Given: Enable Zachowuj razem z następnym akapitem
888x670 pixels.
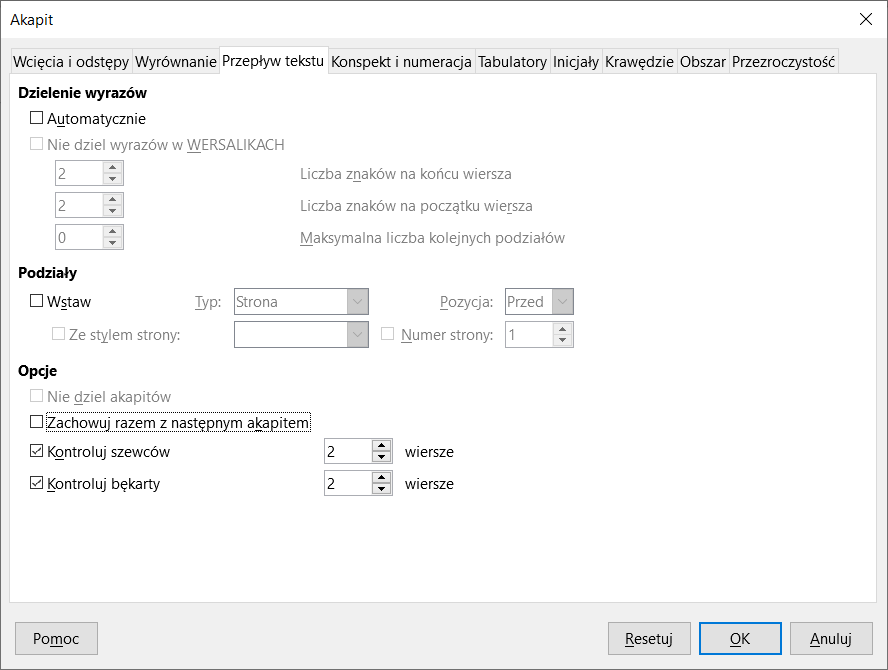Looking at the screenshot, I should [x=37, y=423].
